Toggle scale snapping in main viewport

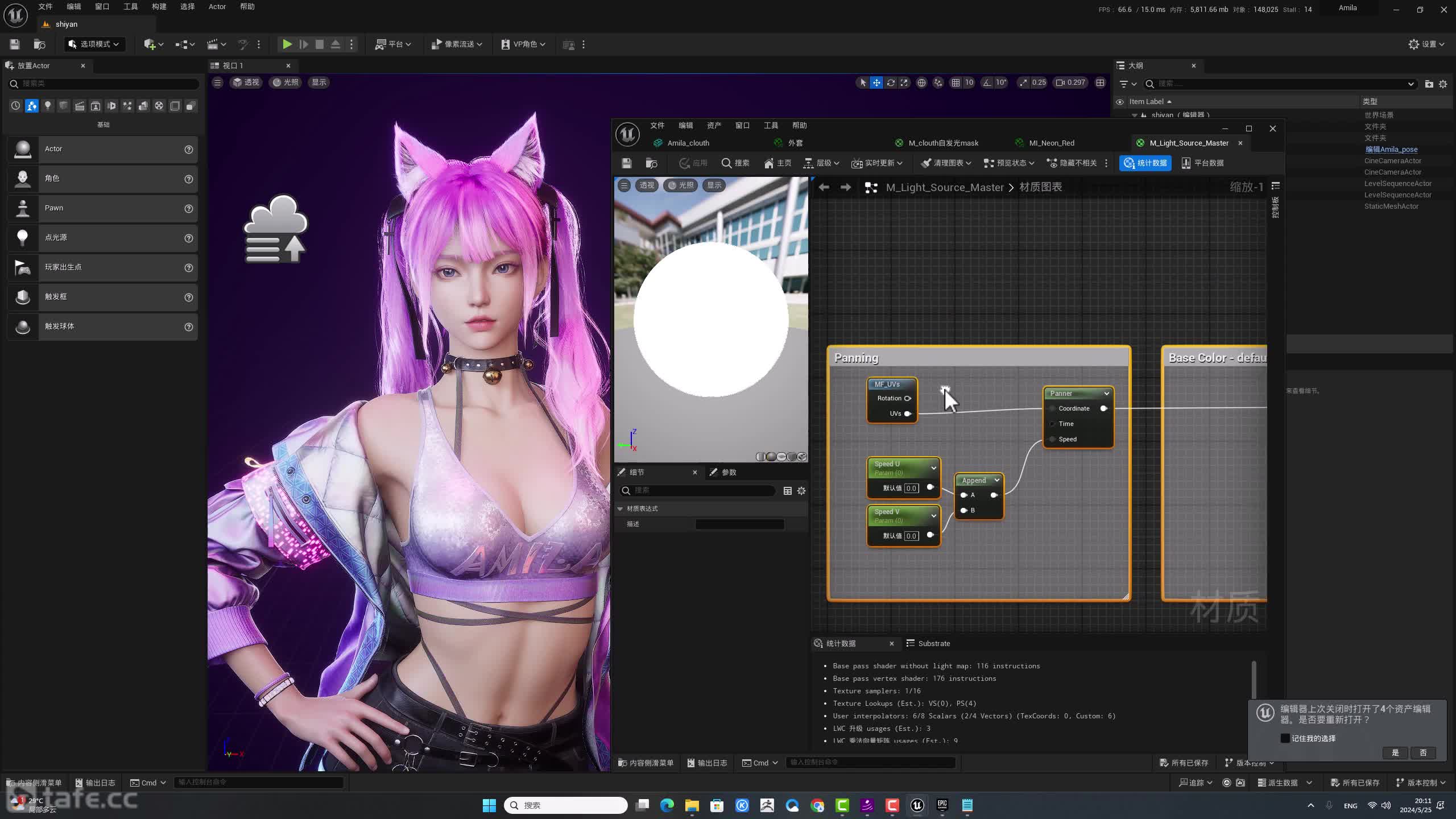1024,82
